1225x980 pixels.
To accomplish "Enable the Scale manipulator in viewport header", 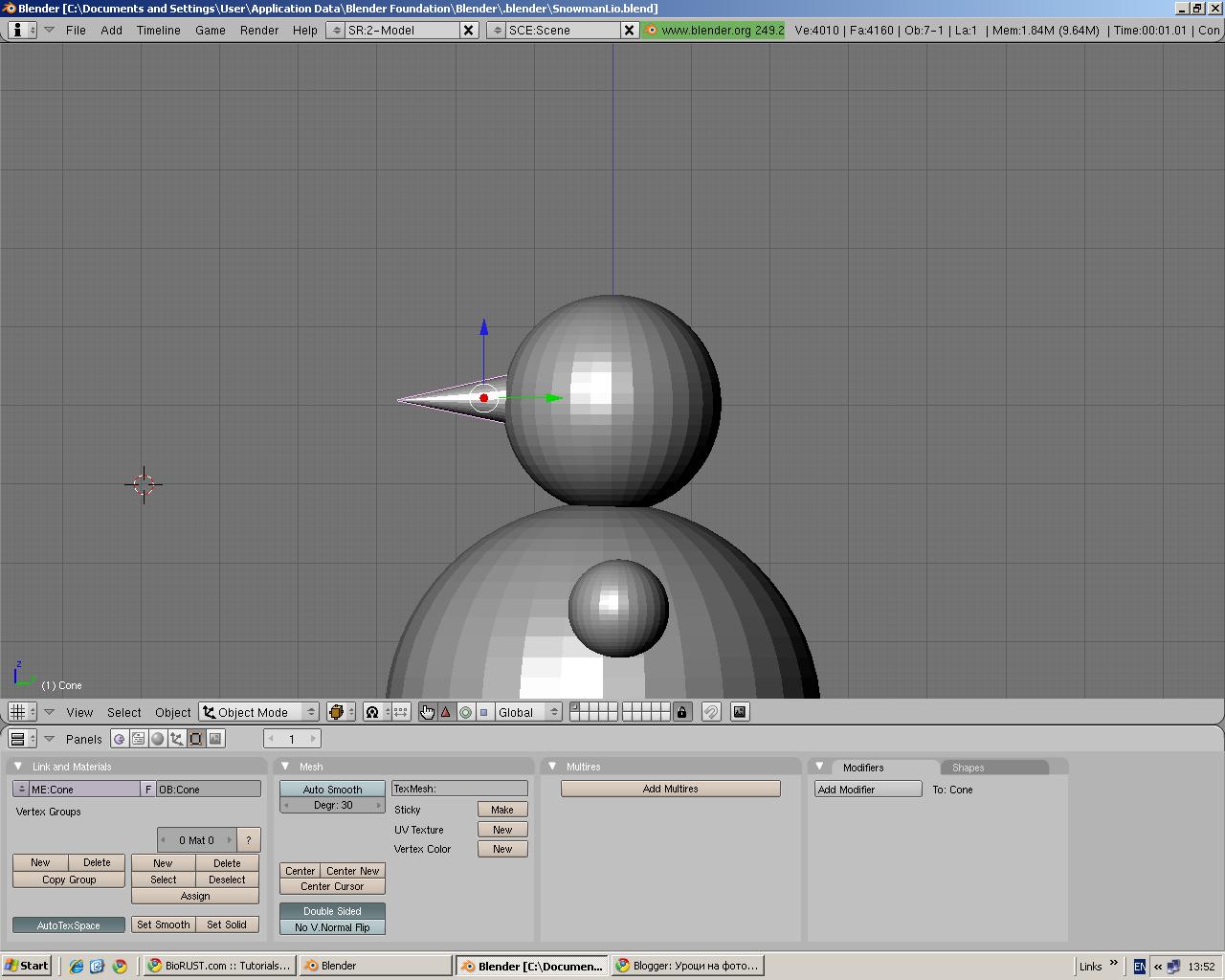I will [484, 712].
